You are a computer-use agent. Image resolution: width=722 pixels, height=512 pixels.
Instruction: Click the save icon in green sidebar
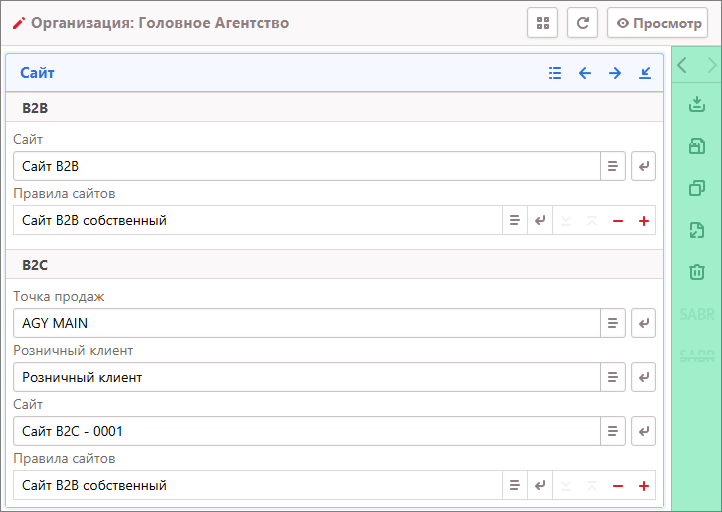coord(697,147)
